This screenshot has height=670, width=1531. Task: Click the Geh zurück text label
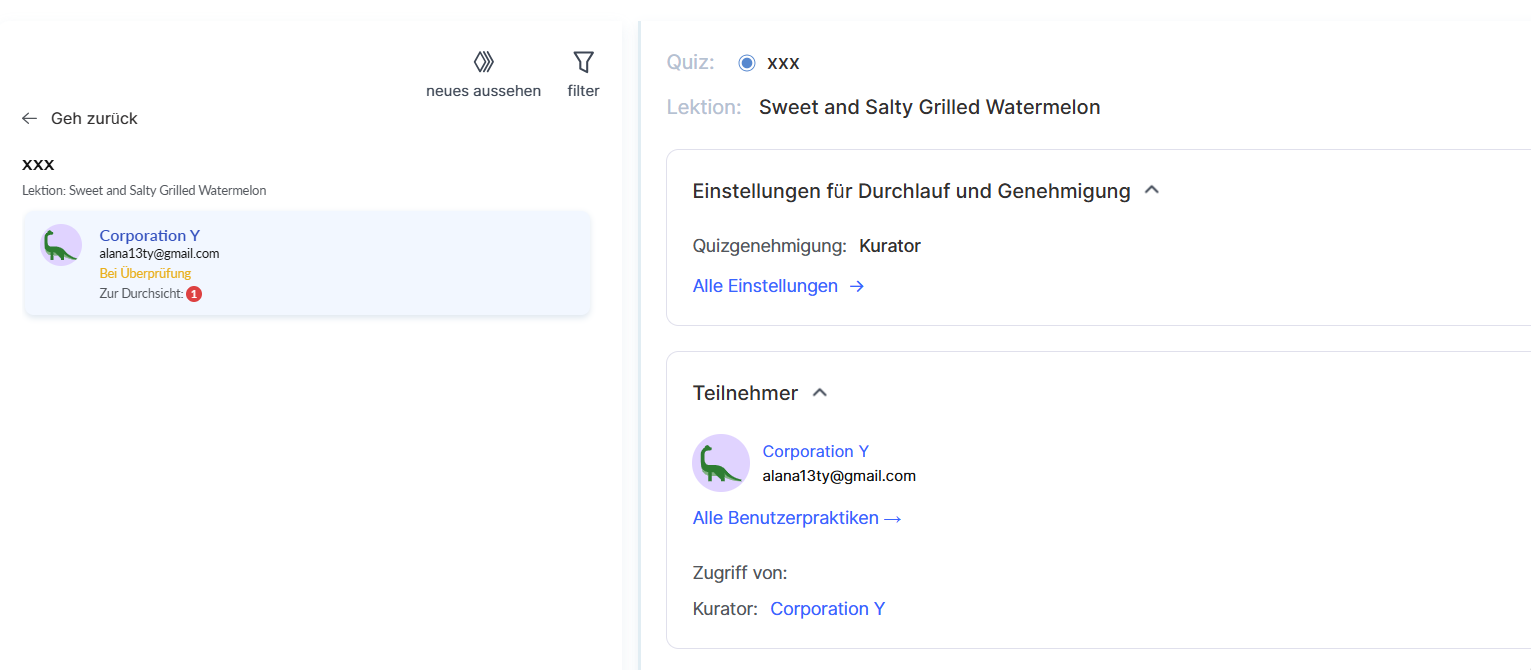[94, 118]
